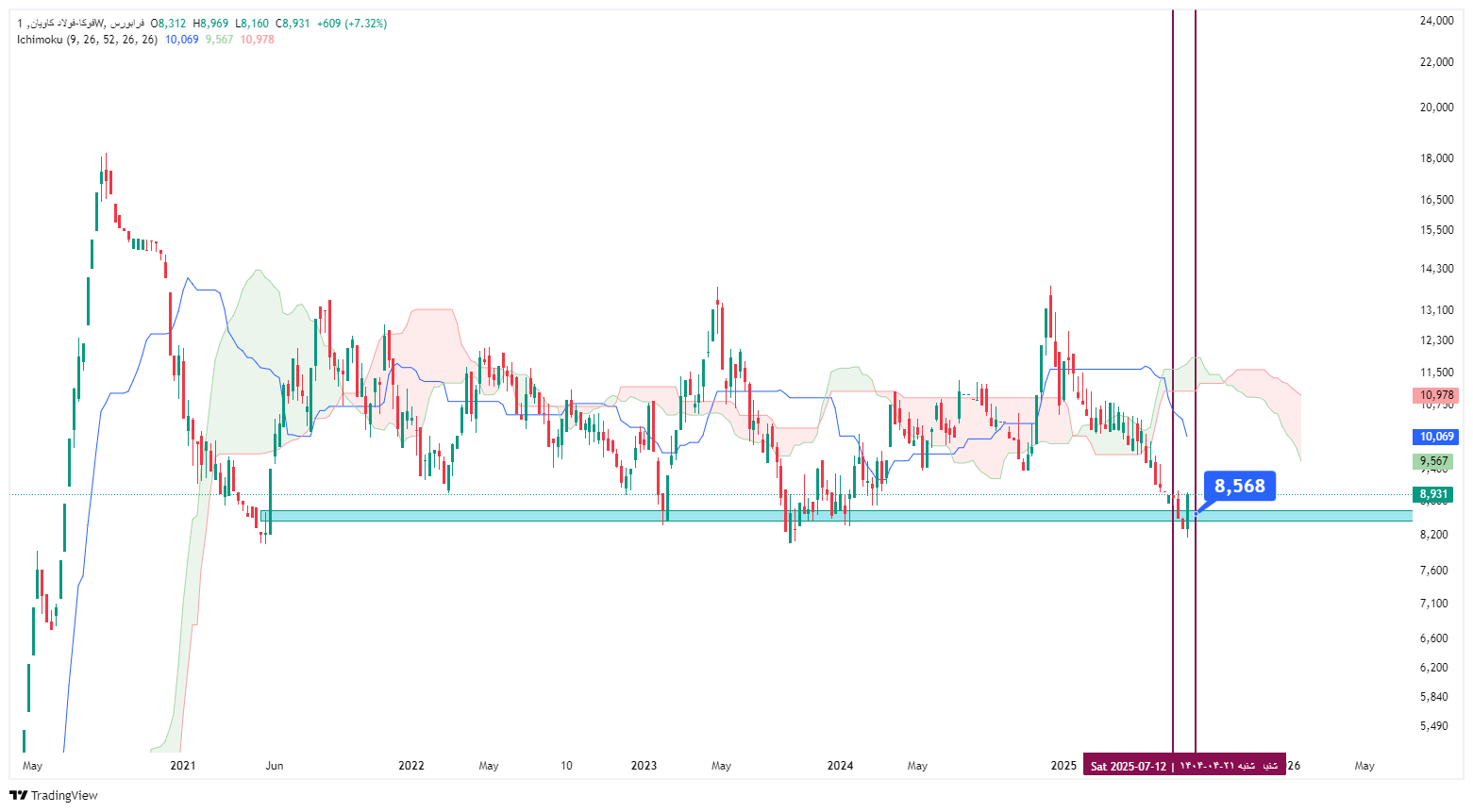The image size is (1473, 812).
Task: Click the H8,969 high value
Action: [x=210, y=24]
